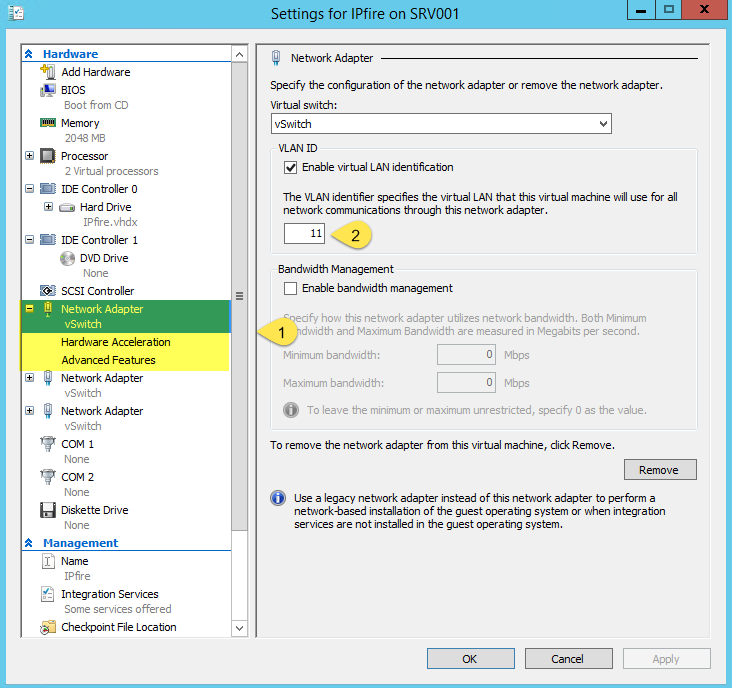Screen dimensions: 732x688
Task: Click the Add Hardware icon
Action: 48,72
